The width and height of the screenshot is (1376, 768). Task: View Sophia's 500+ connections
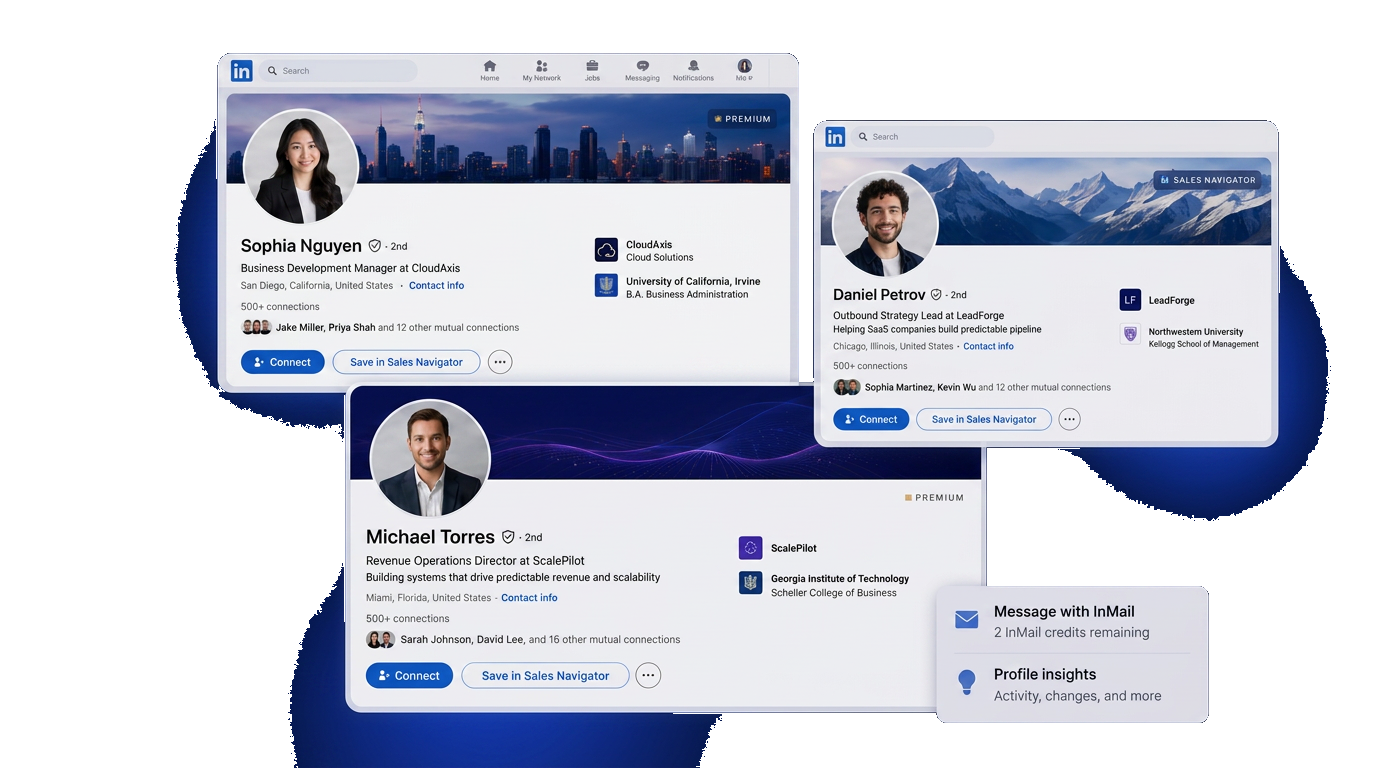280,307
